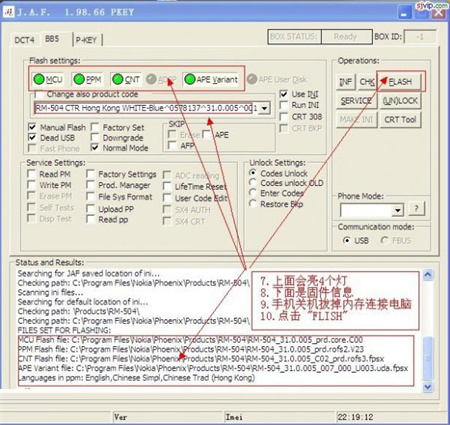Open the Phone Mode dropdown
450x425 pixels.
coord(397,210)
